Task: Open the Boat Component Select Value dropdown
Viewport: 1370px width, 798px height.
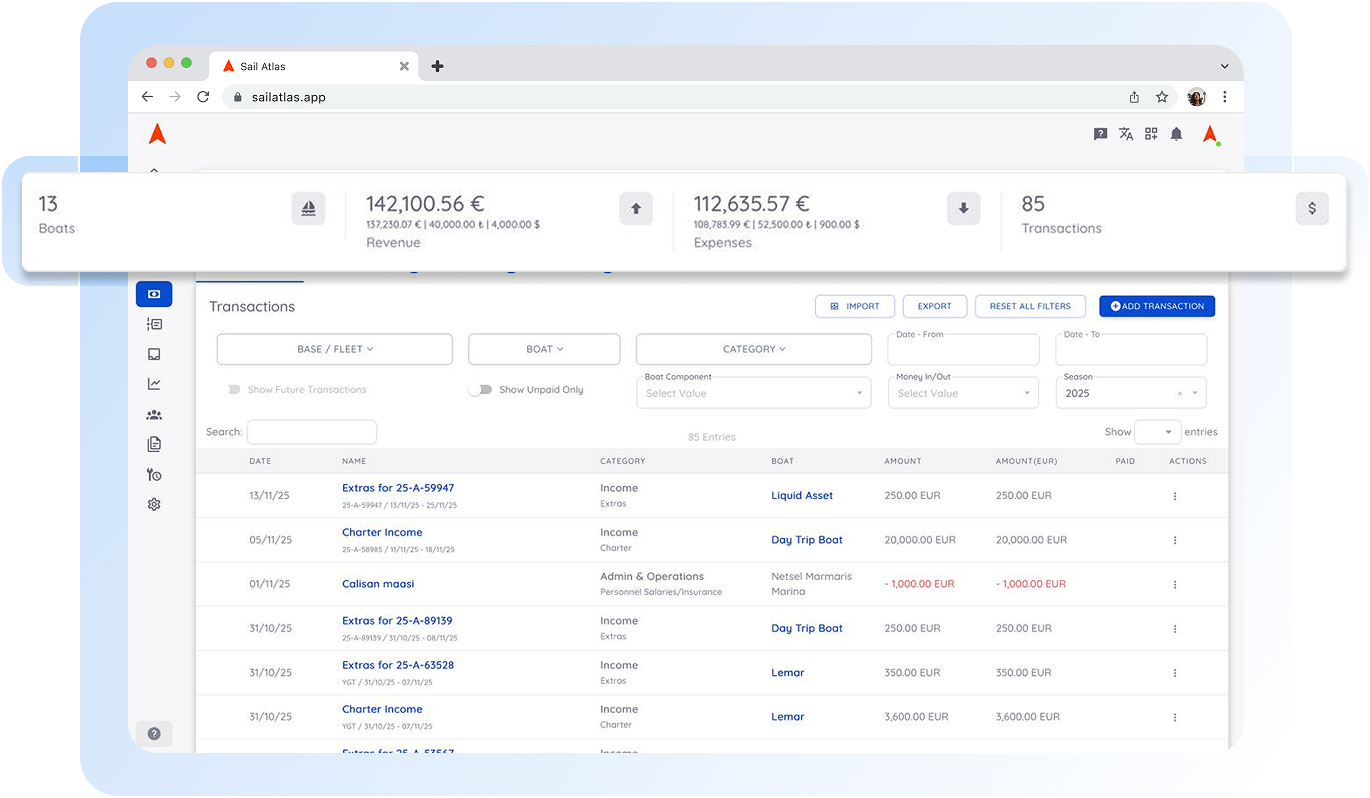Action: [753, 393]
